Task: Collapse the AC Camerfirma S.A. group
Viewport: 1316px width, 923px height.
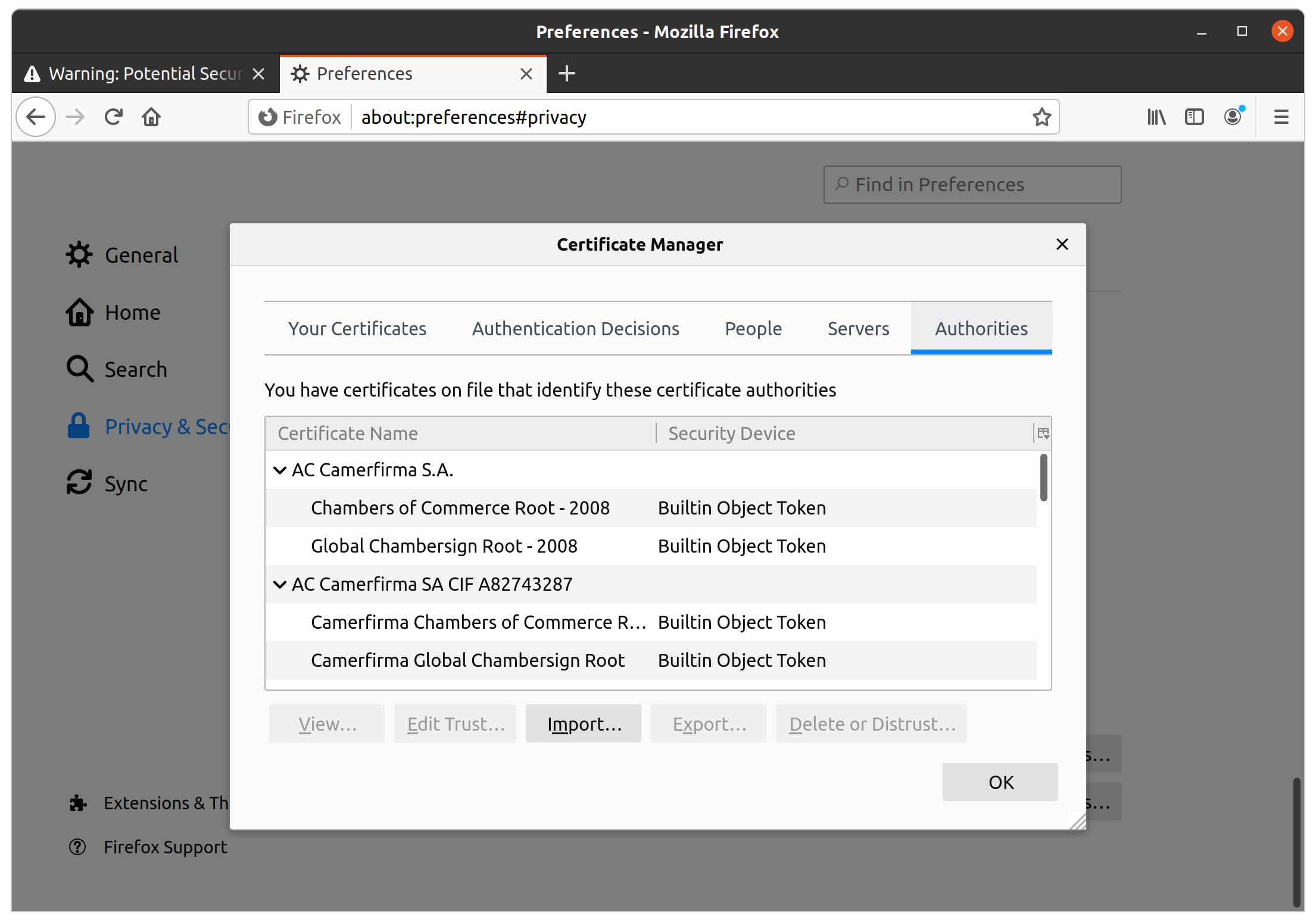Action: (279, 470)
